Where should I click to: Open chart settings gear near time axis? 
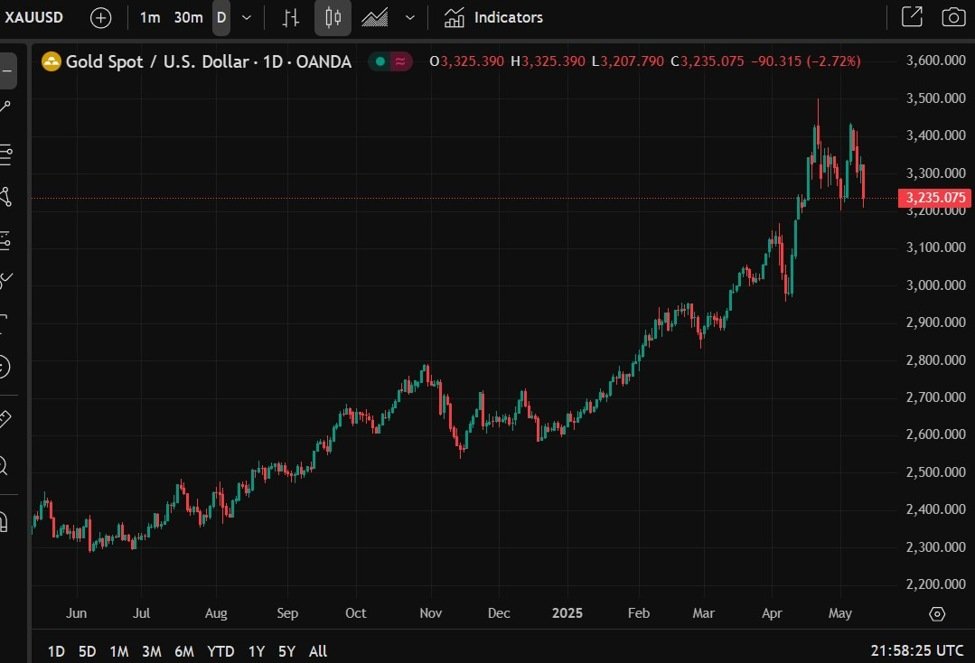937,614
